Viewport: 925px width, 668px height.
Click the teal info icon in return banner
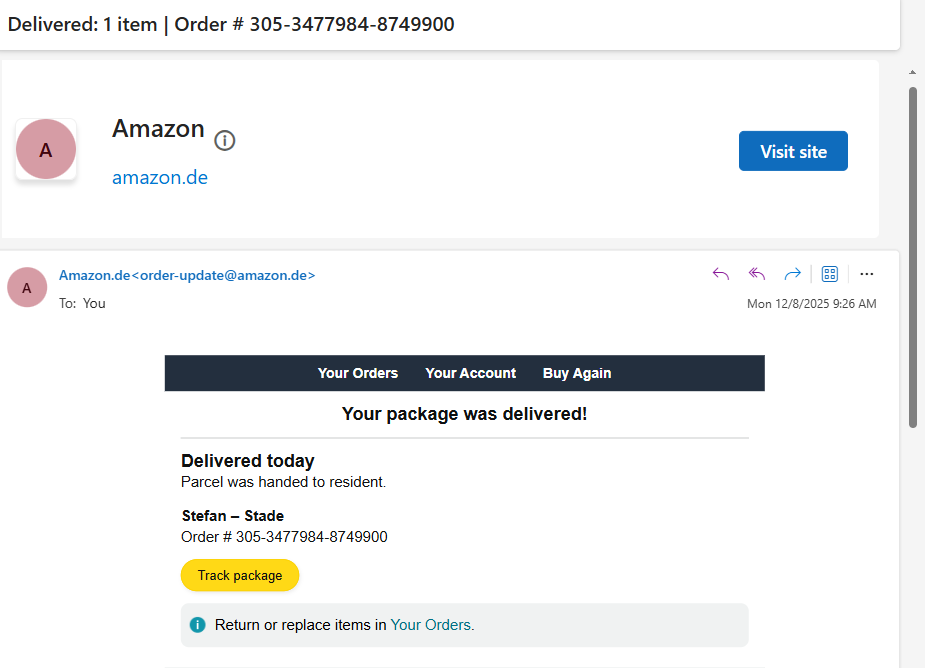point(198,625)
